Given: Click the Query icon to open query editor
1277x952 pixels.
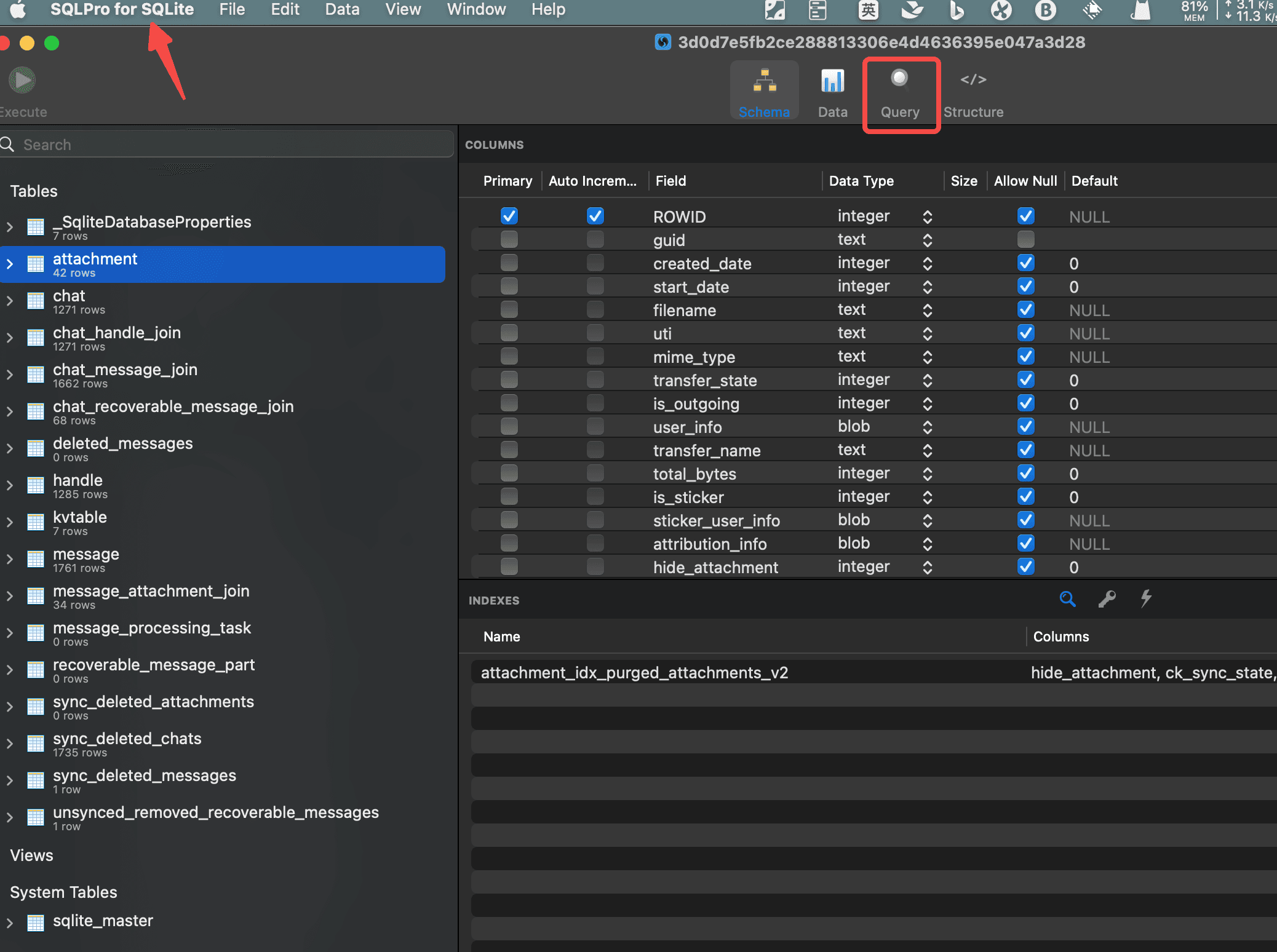Looking at the screenshot, I should pyautogui.click(x=898, y=89).
